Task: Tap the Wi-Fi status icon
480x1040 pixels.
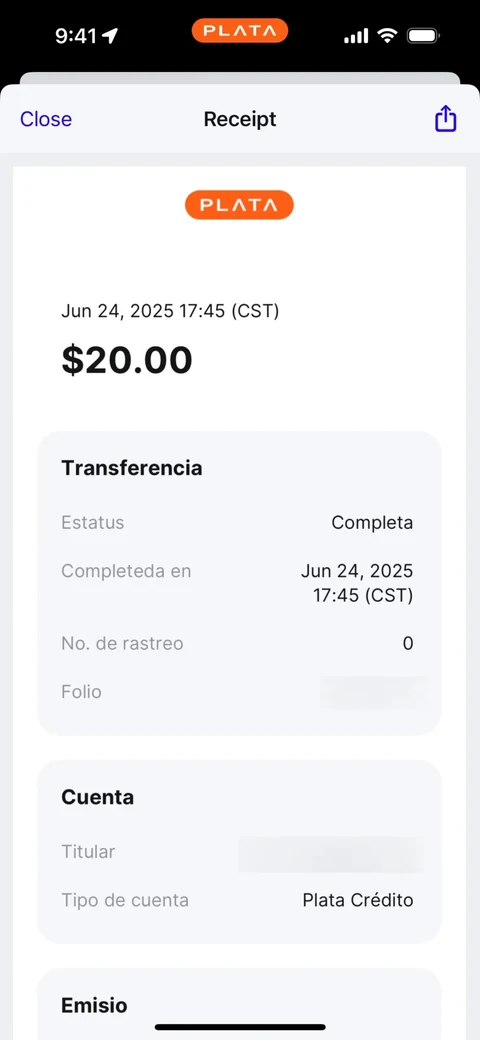Action: 387,35
